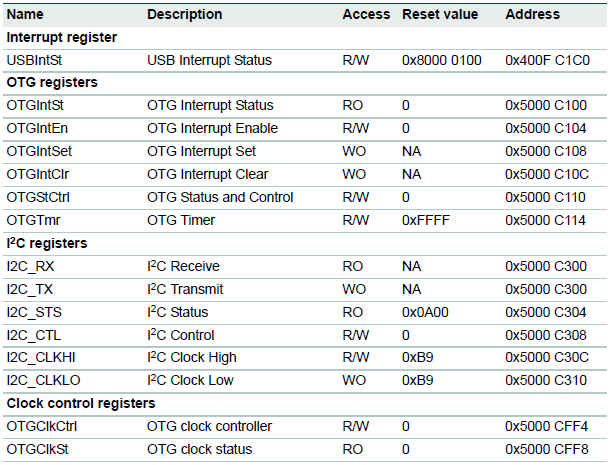Click the reset value 0x0A00
The image size is (610, 465).
pyautogui.click(x=426, y=311)
